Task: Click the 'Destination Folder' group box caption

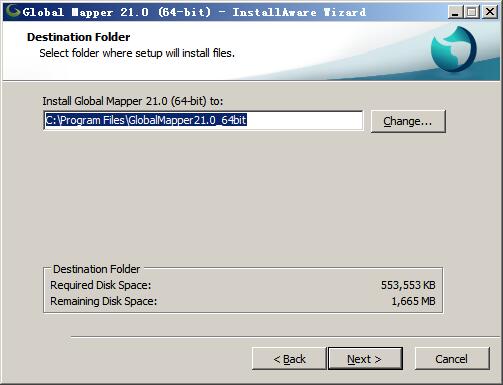Action: click(x=96, y=269)
